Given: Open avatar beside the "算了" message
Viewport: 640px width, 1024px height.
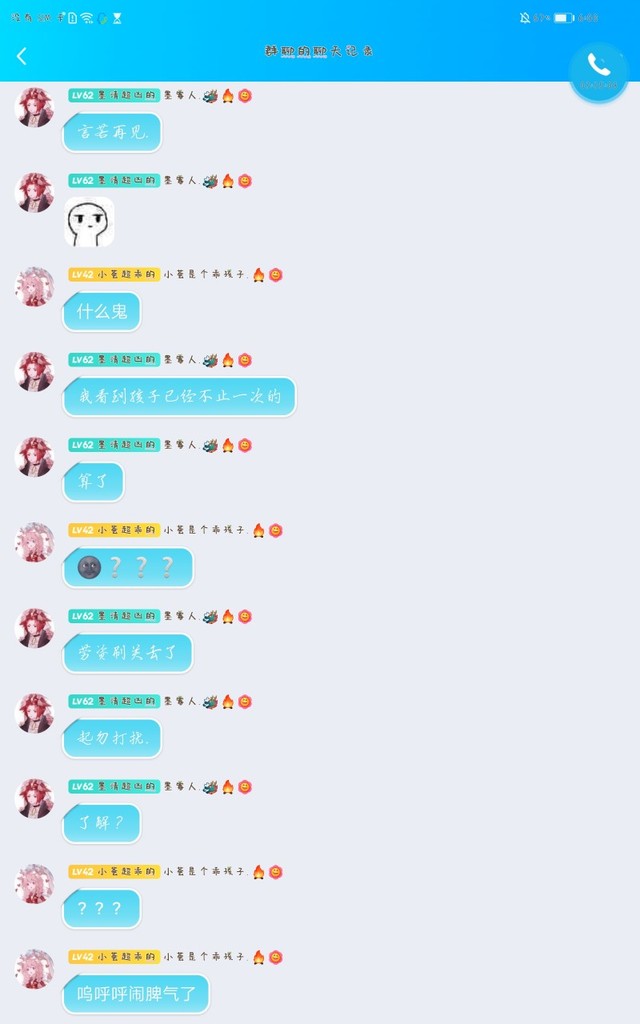Looking at the screenshot, I should point(35,457).
